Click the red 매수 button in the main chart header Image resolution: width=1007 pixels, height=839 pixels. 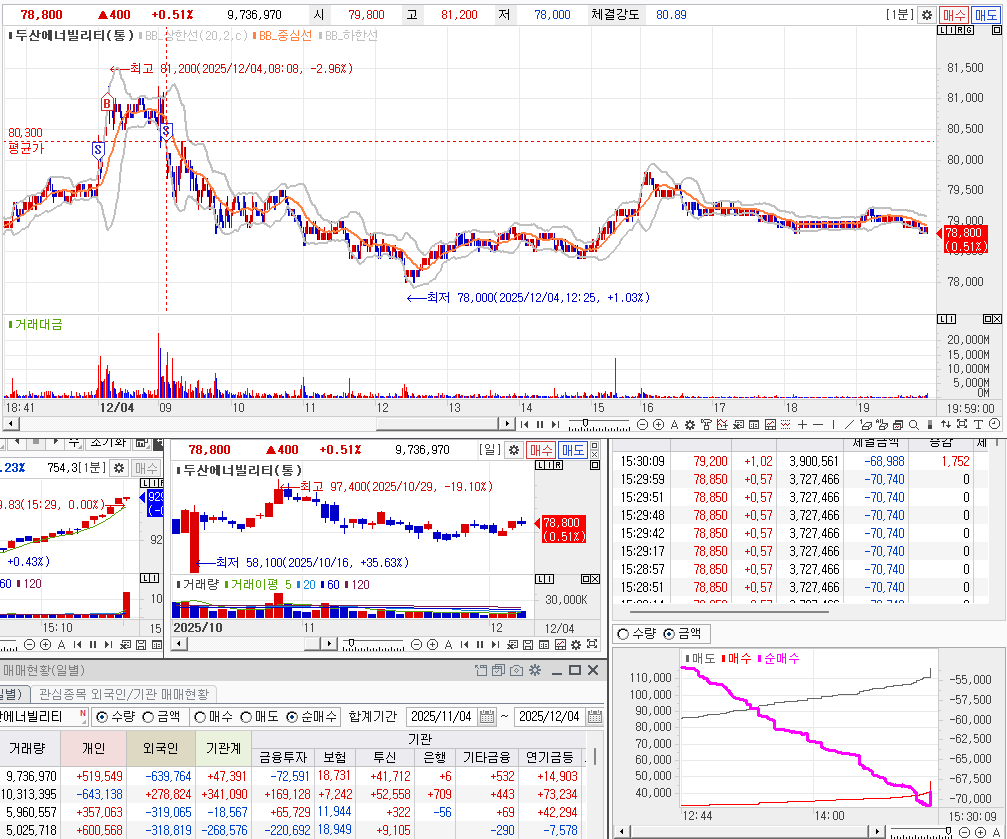coord(954,15)
